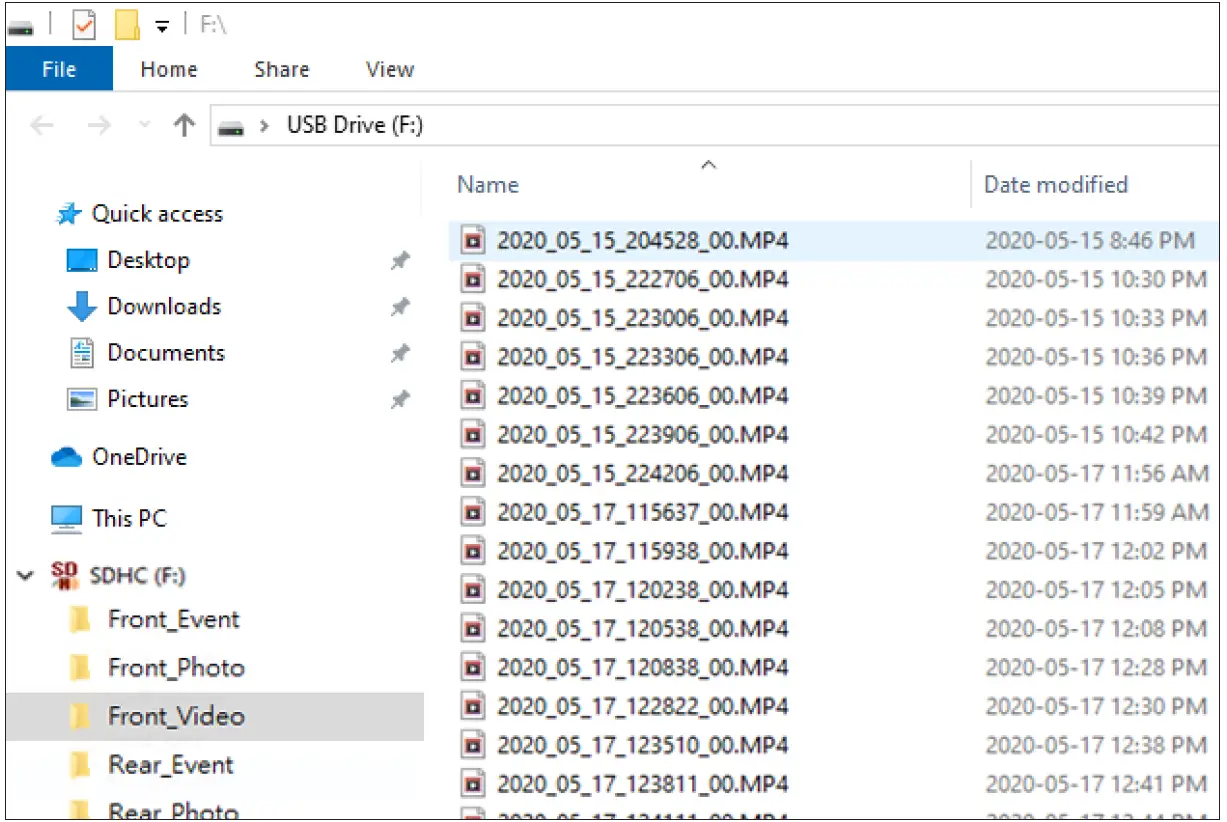Collapse the SDHC (F:) tree node arrow
The width and height of the screenshot is (1227, 822).
(24, 576)
